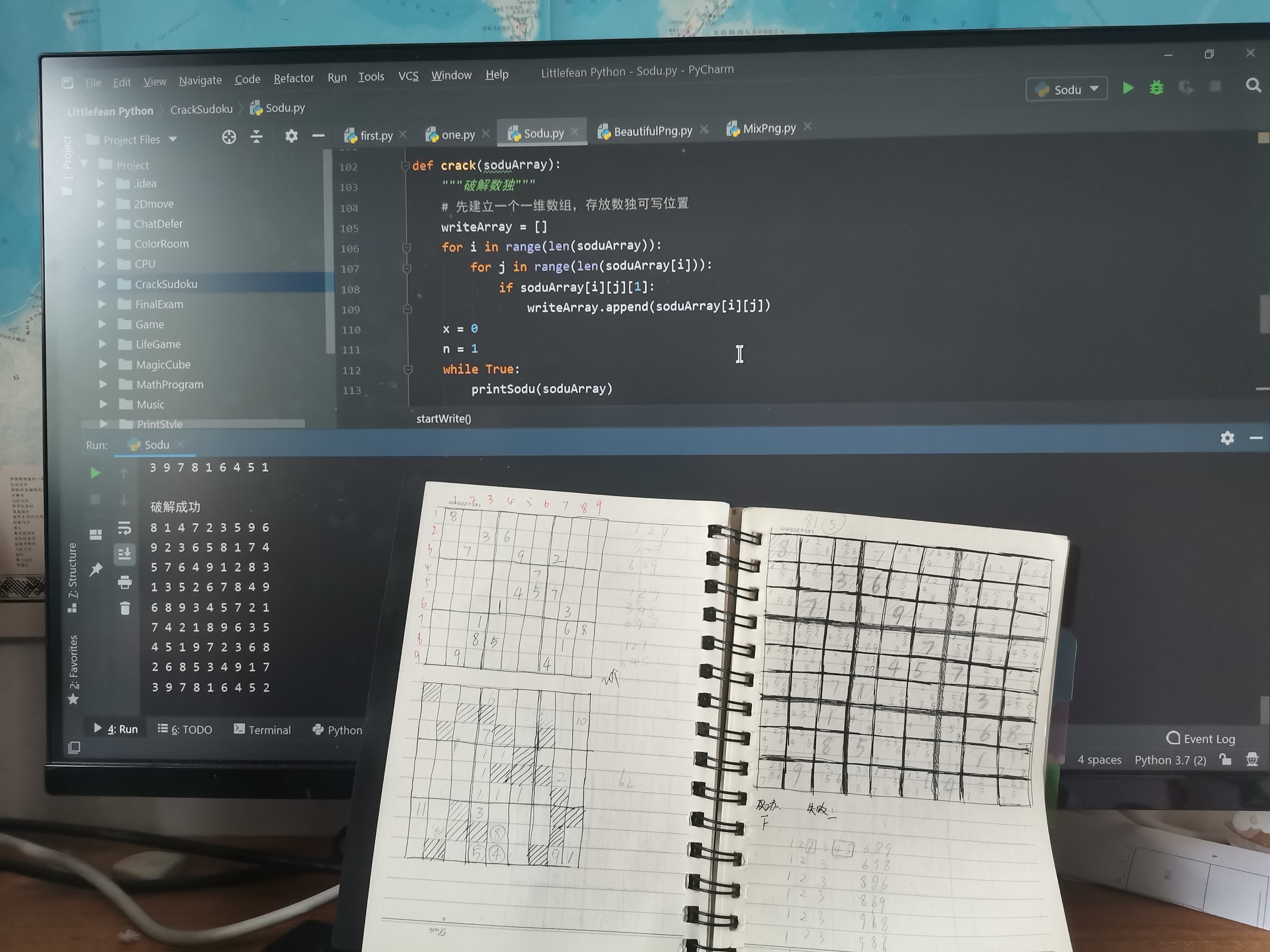Click the inspector hat icon in status bar
Image resolution: width=1270 pixels, height=952 pixels.
coord(1252,760)
